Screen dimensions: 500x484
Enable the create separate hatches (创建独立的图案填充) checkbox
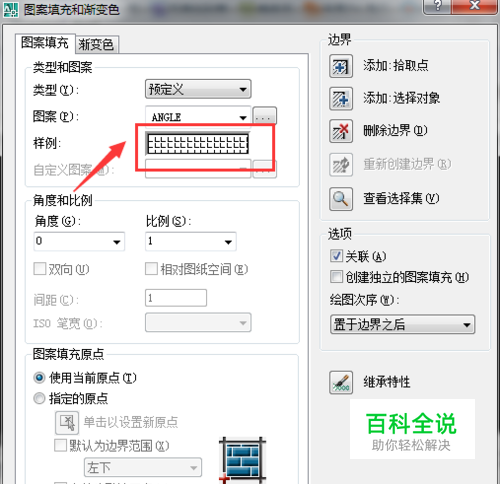coord(336,277)
